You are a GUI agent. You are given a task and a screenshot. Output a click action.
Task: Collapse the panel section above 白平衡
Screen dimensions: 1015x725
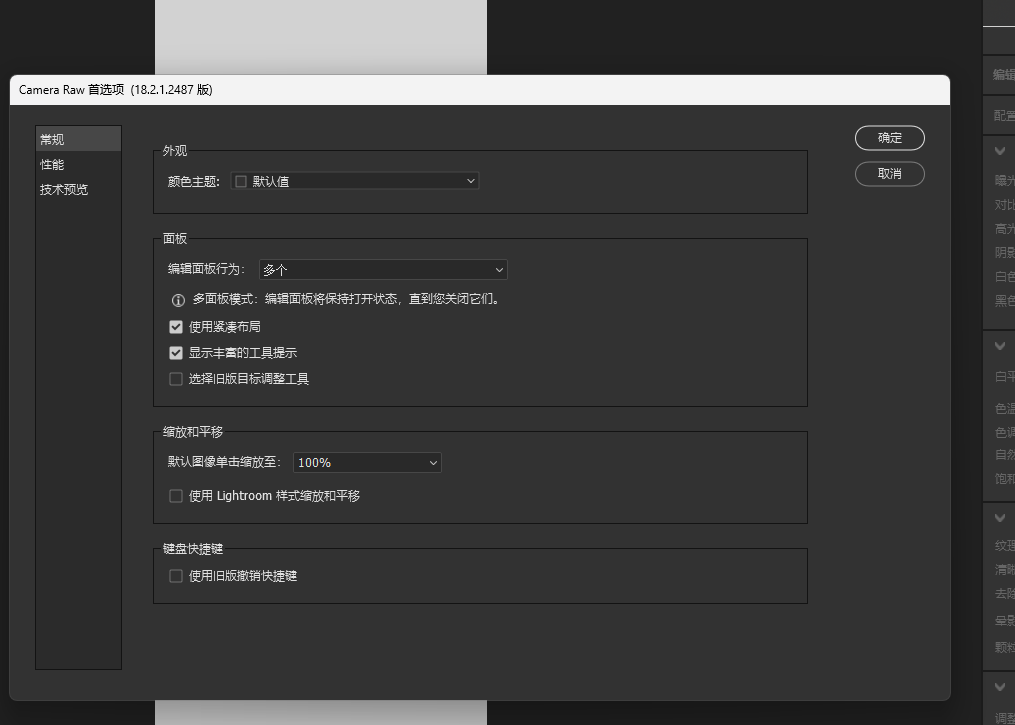pos(999,346)
